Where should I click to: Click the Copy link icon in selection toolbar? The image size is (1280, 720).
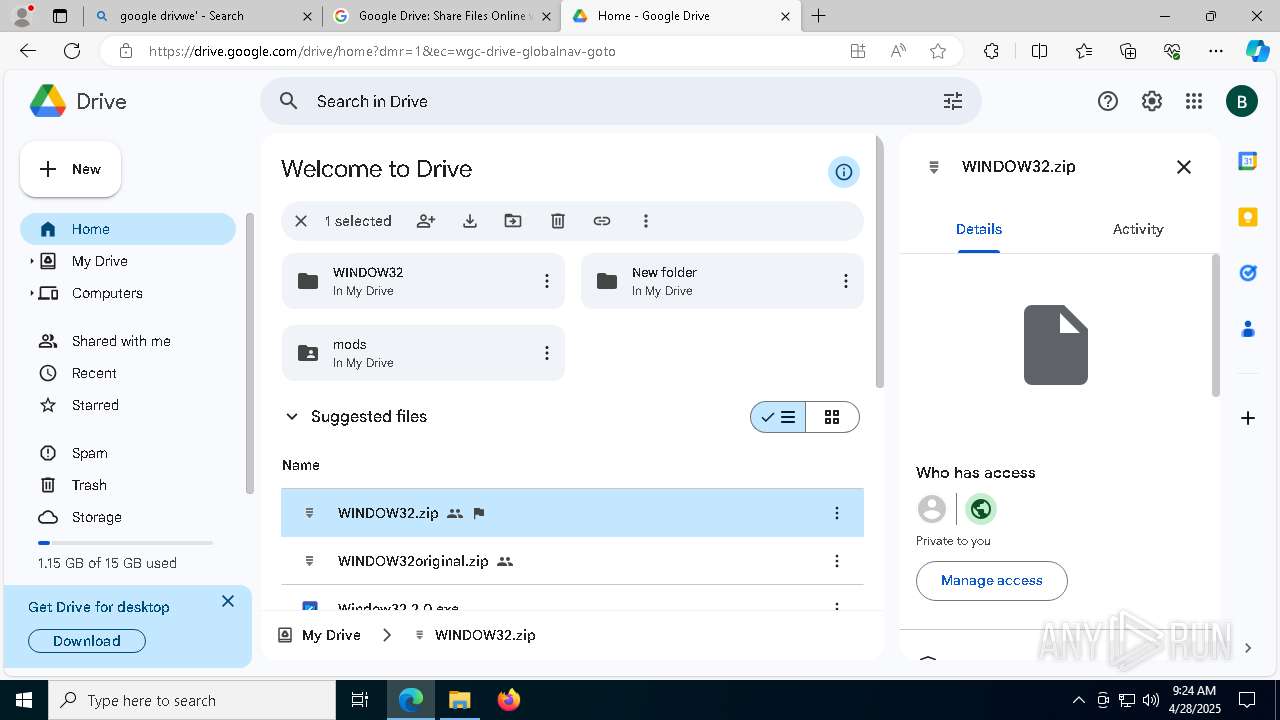(x=602, y=221)
